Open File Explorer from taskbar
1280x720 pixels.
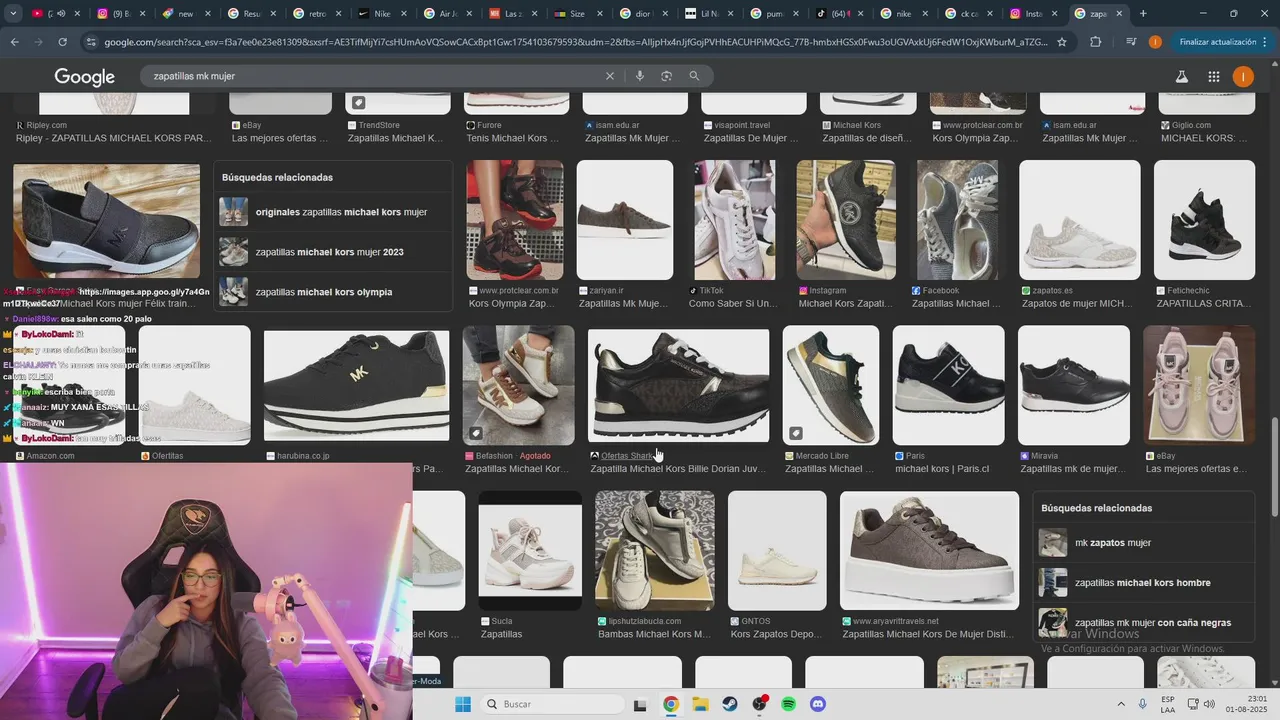pyautogui.click(x=700, y=704)
